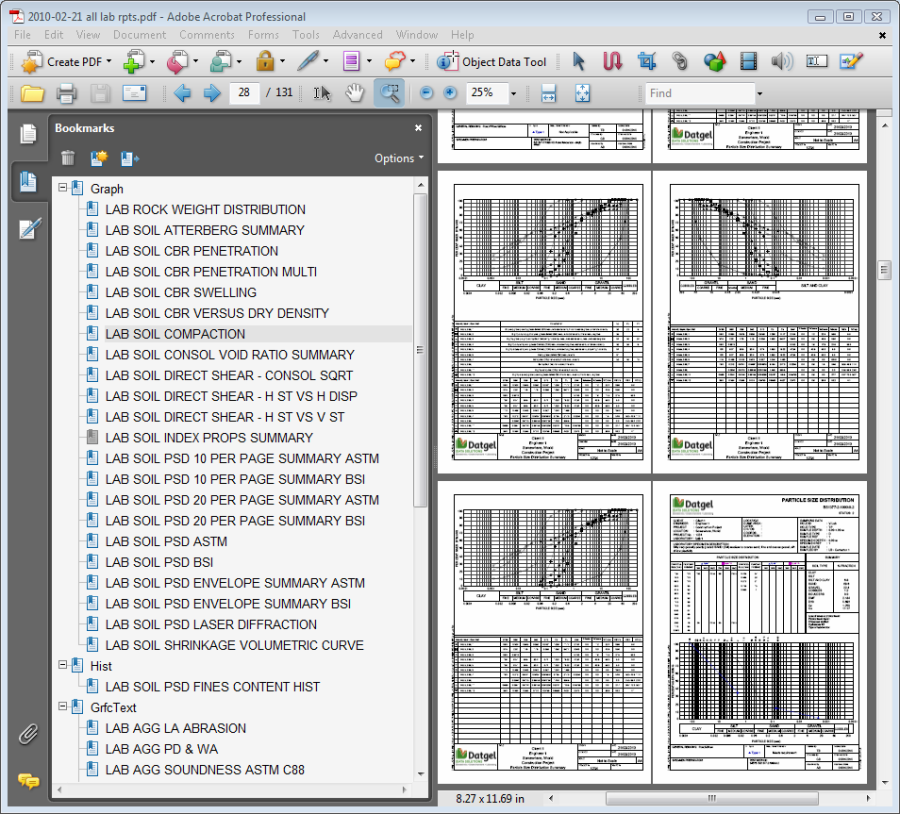Collapse the Hist bookmark group

[62, 666]
